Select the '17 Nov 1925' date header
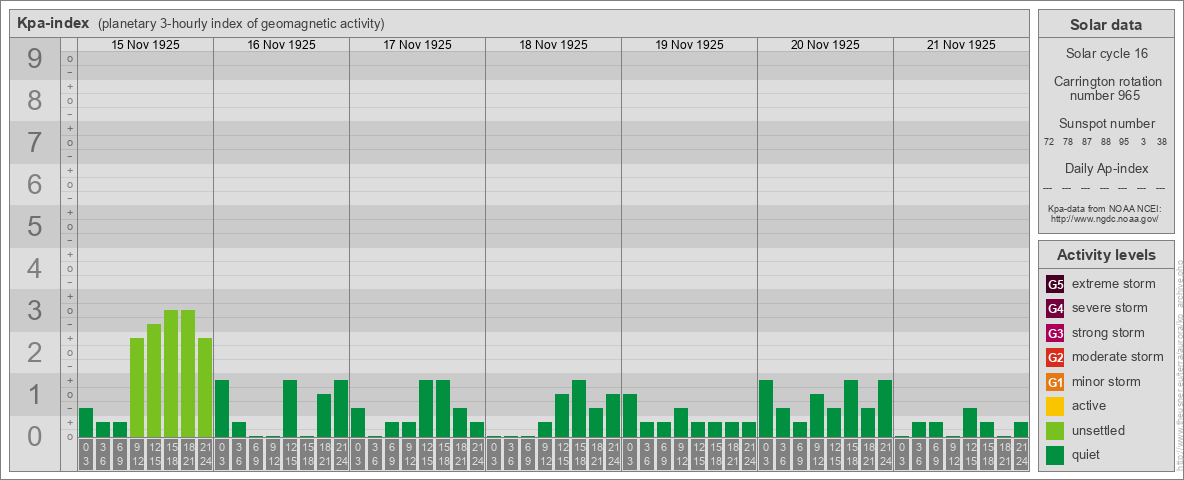The height and width of the screenshot is (480, 1184). (x=418, y=45)
